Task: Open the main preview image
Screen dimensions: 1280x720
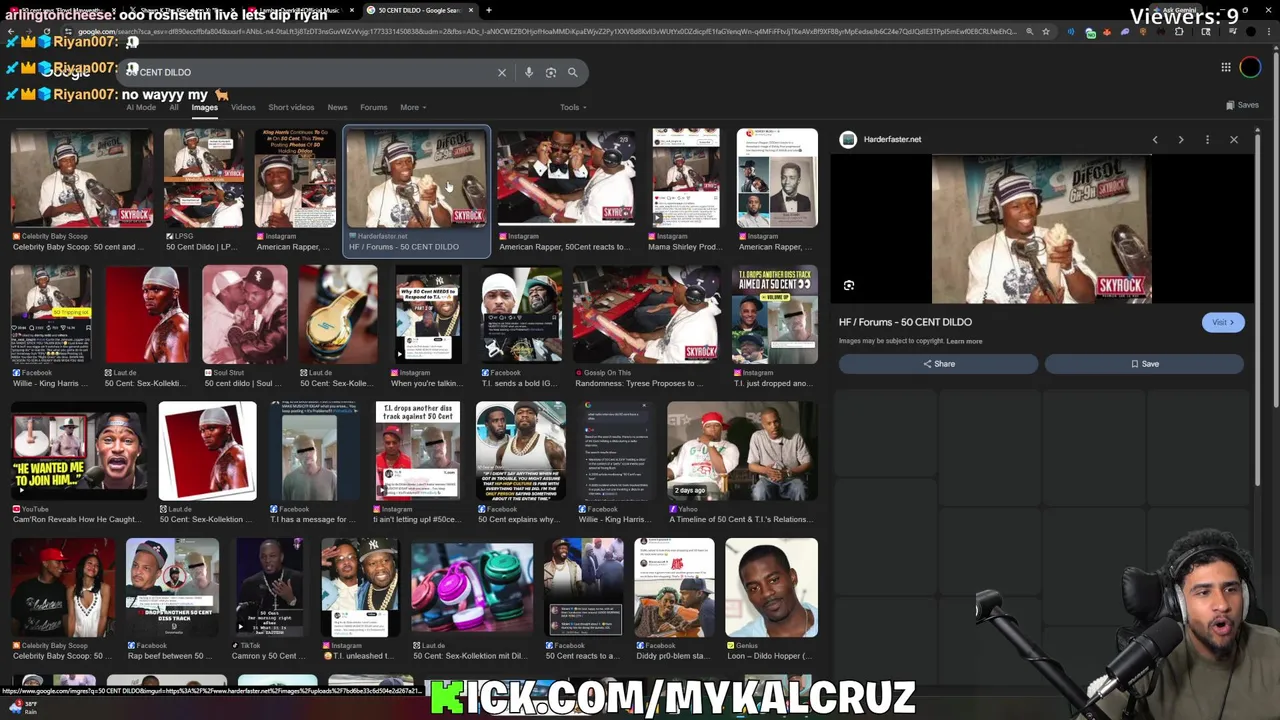Action: point(1041,229)
